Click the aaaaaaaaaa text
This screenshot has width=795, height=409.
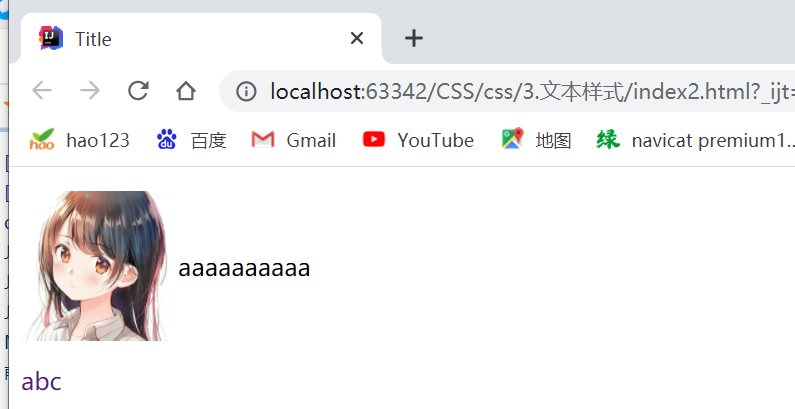244,268
